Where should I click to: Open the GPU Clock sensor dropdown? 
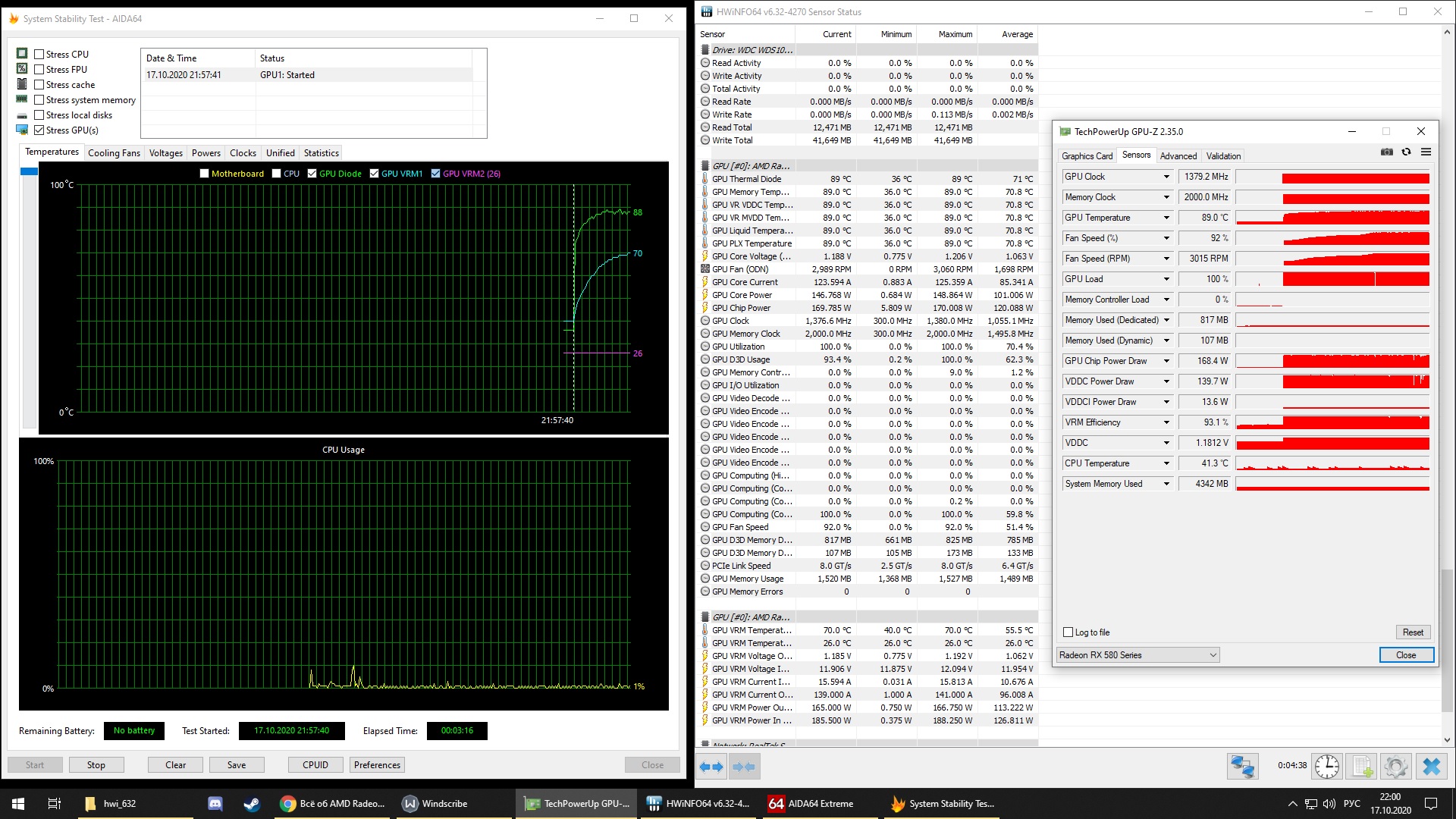click(x=1166, y=177)
